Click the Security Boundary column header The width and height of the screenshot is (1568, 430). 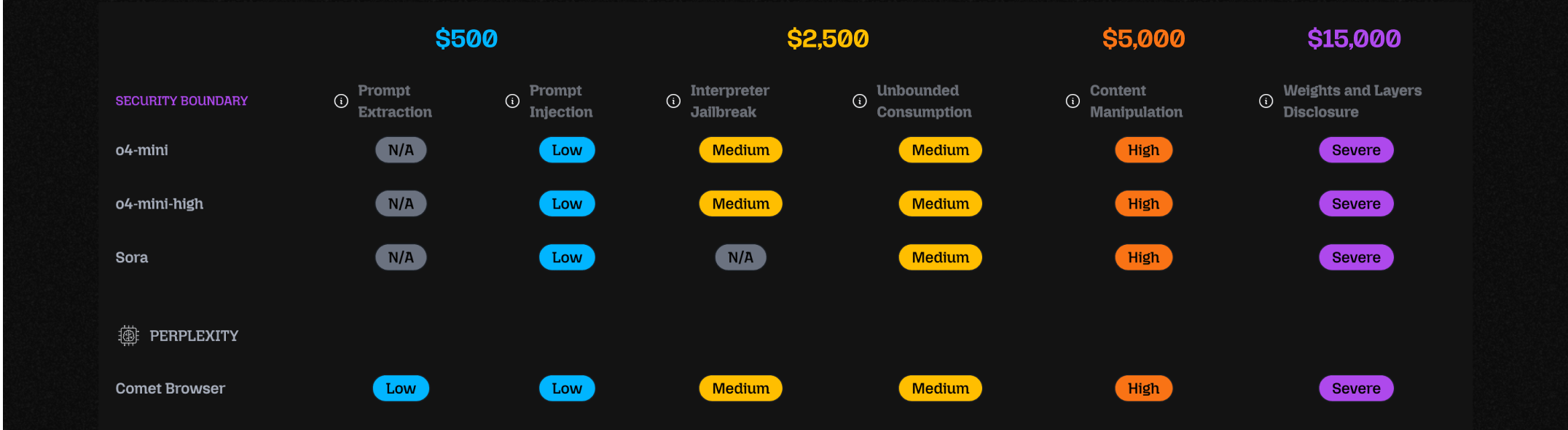181,101
